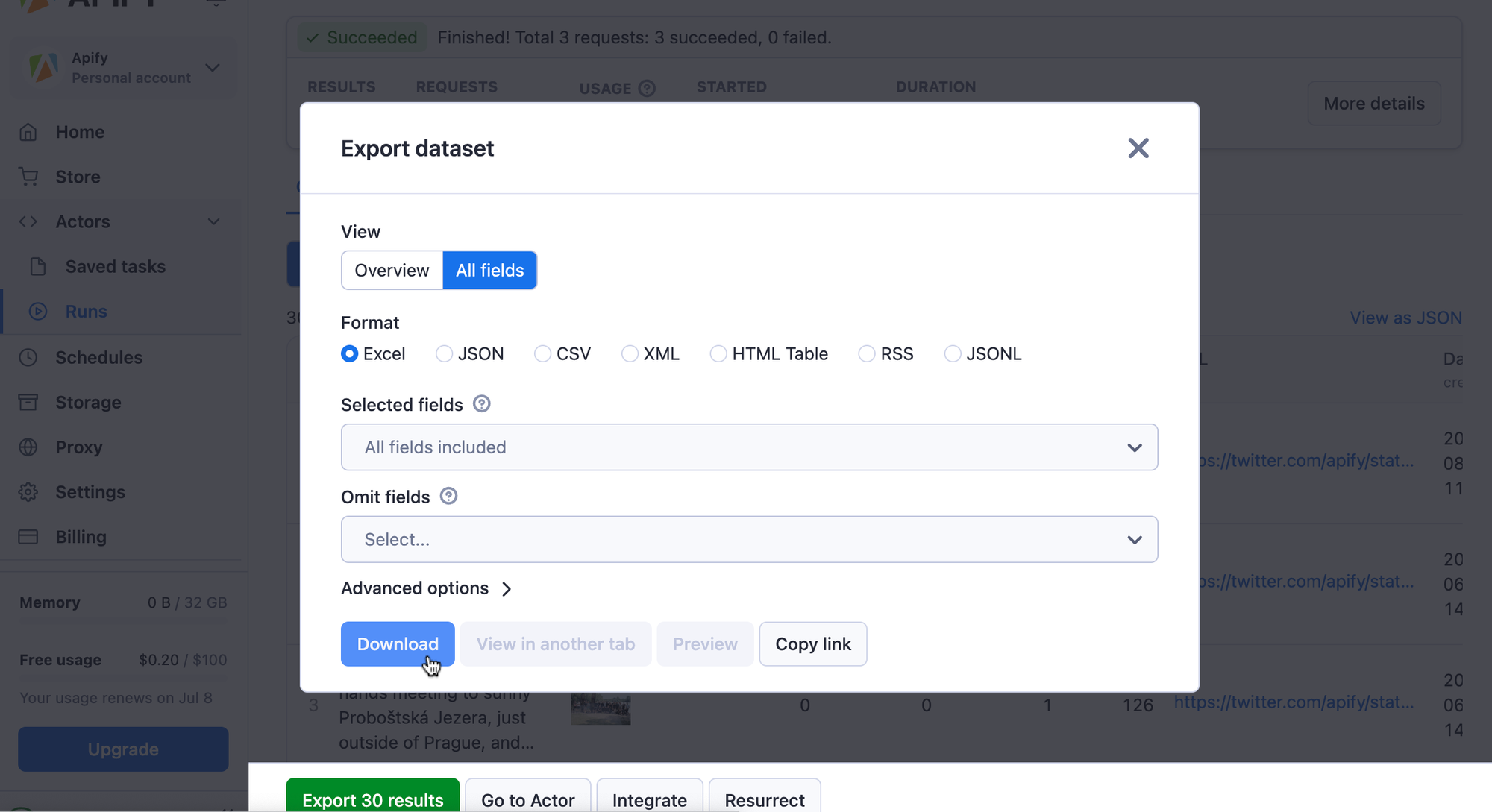The image size is (1492, 812).
Task: Select the CSV format radio button
Action: click(542, 353)
